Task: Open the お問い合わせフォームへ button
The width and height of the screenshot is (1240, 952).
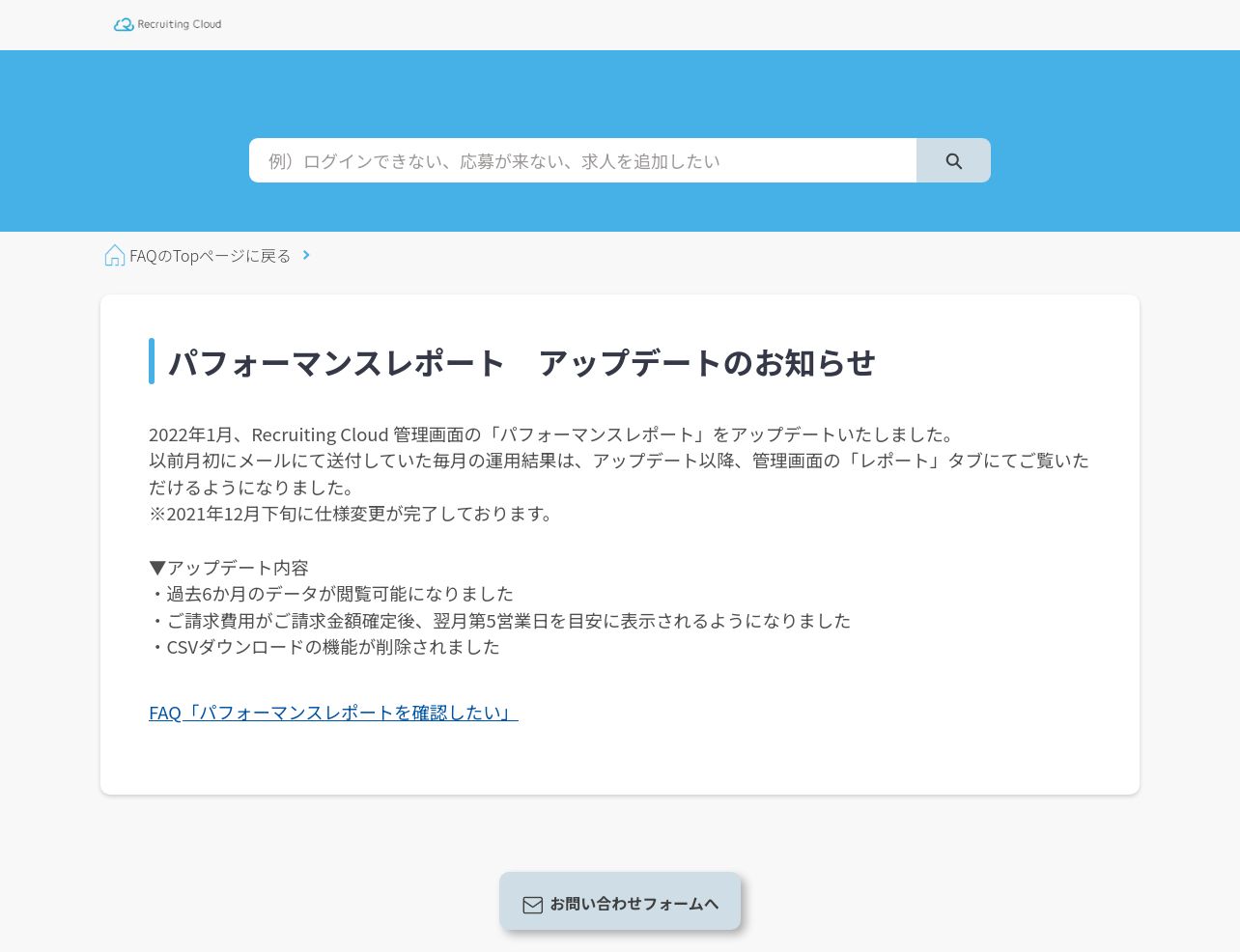Action: click(x=620, y=902)
